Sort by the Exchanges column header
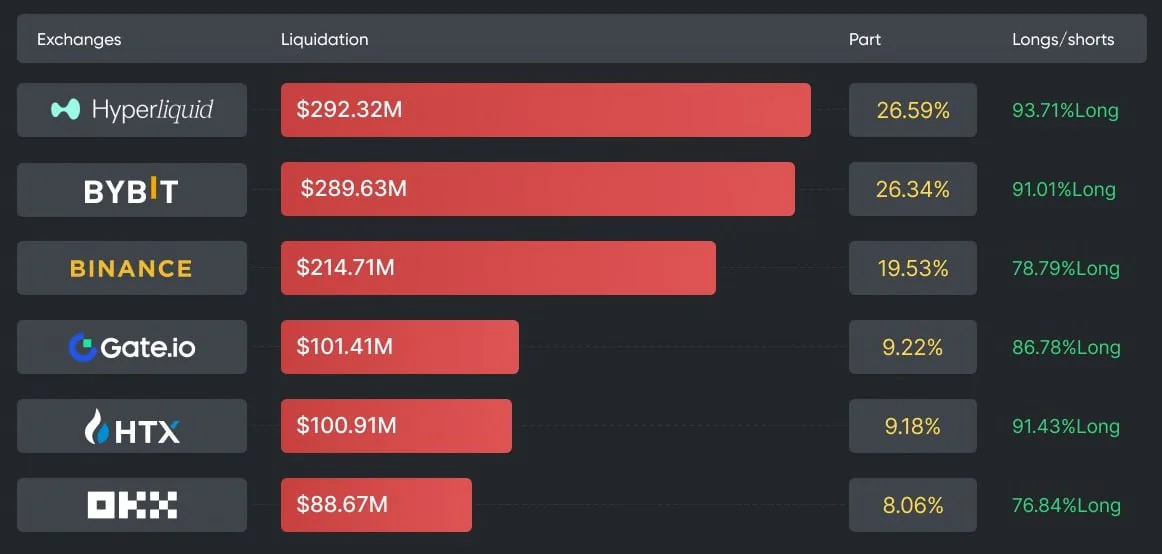 tap(79, 40)
